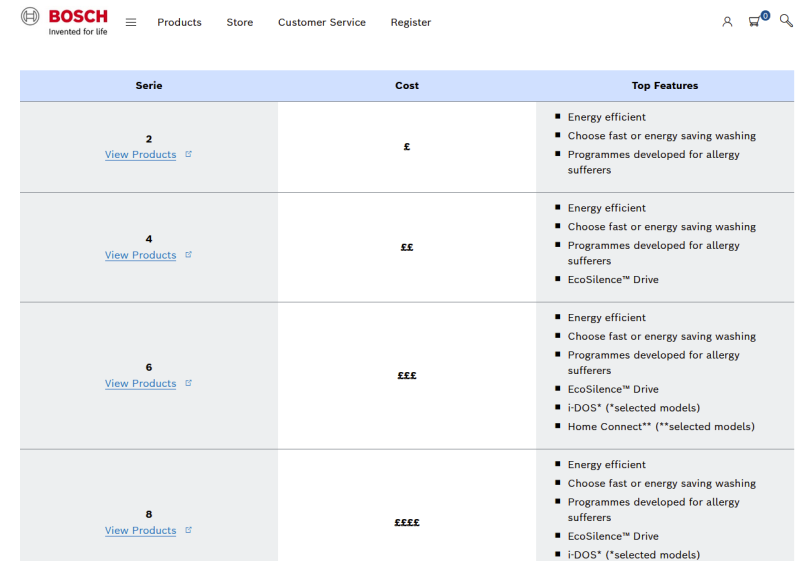View Products for Serie 8

click(x=140, y=530)
